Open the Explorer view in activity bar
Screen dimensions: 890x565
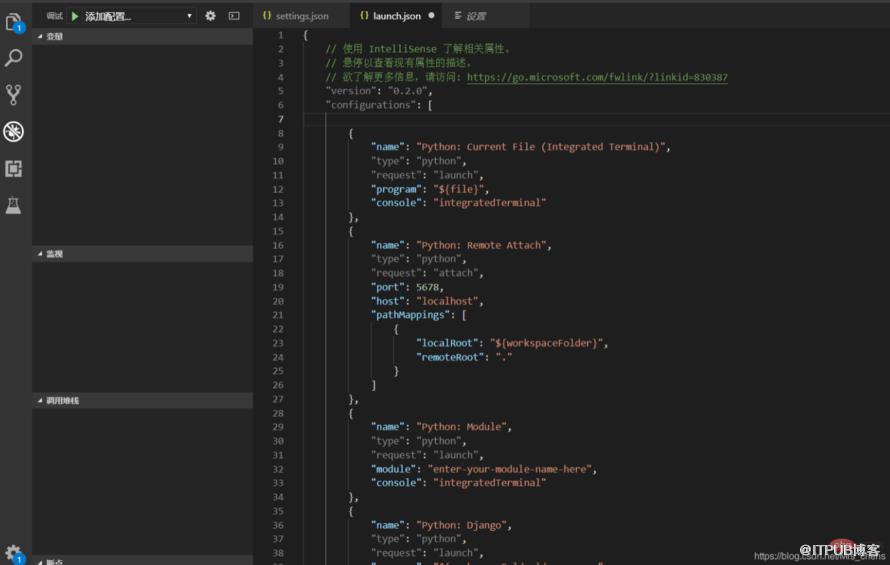pyautogui.click(x=14, y=22)
